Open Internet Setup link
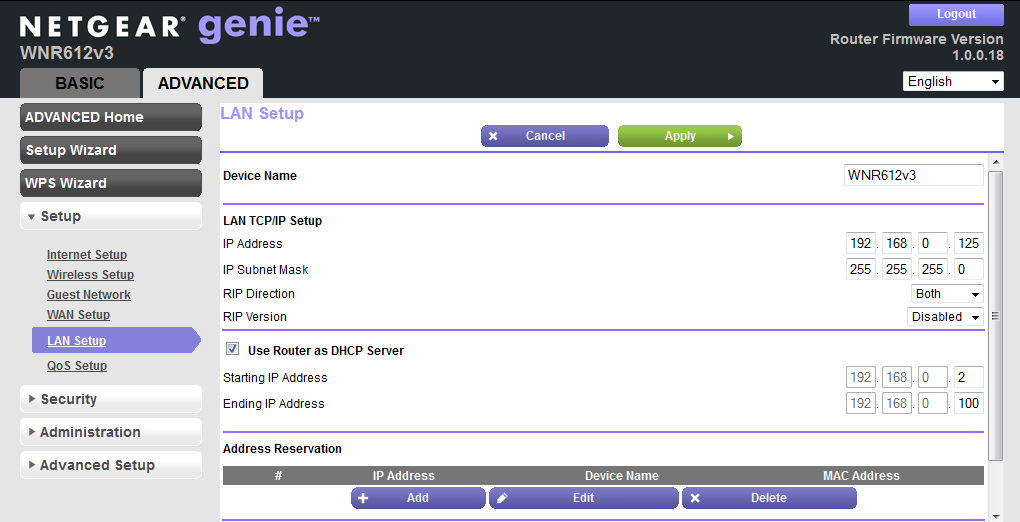Image resolution: width=1020 pixels, height=522 pixels. point(87,255)
